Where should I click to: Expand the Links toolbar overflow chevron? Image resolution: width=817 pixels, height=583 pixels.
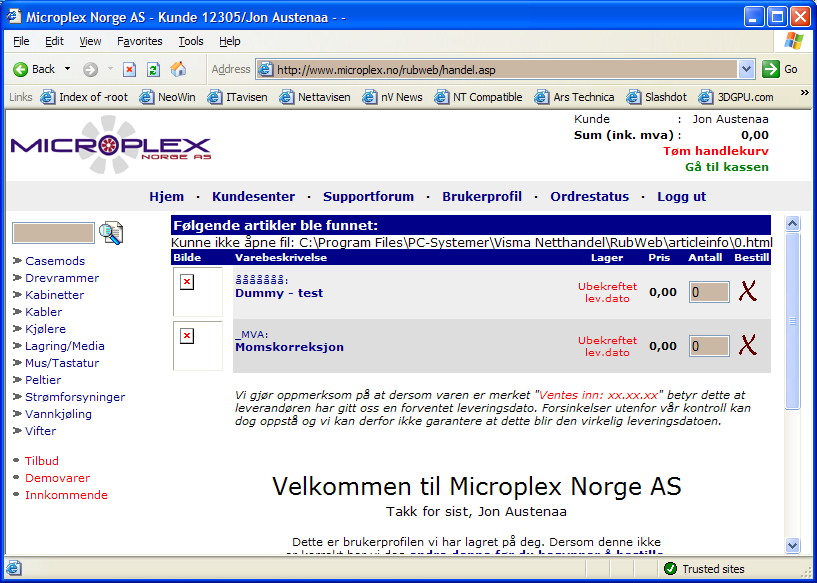pos(804,93)
